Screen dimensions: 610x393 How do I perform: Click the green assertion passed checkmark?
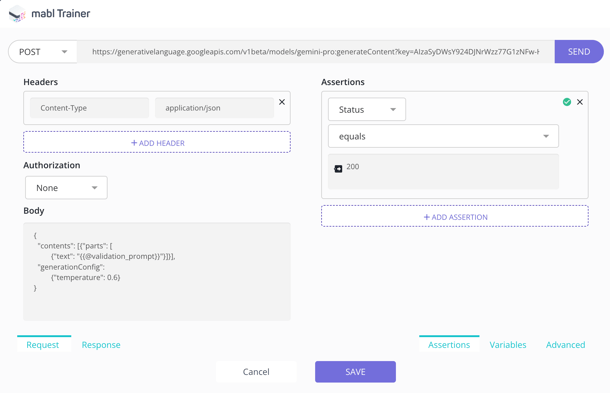pos(567,102)
